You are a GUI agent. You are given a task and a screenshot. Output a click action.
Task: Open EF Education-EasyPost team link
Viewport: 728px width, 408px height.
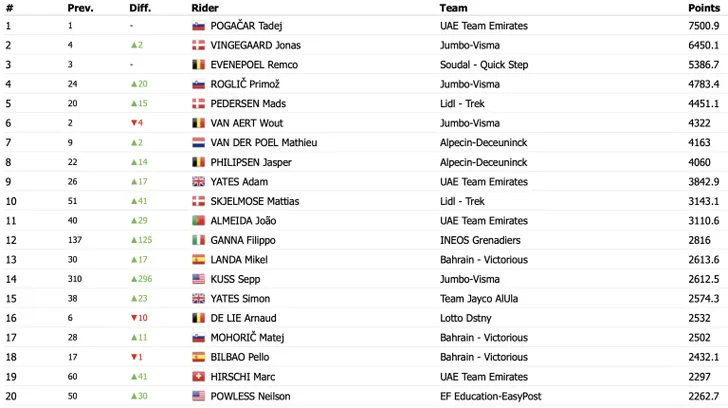pos(491,396)
